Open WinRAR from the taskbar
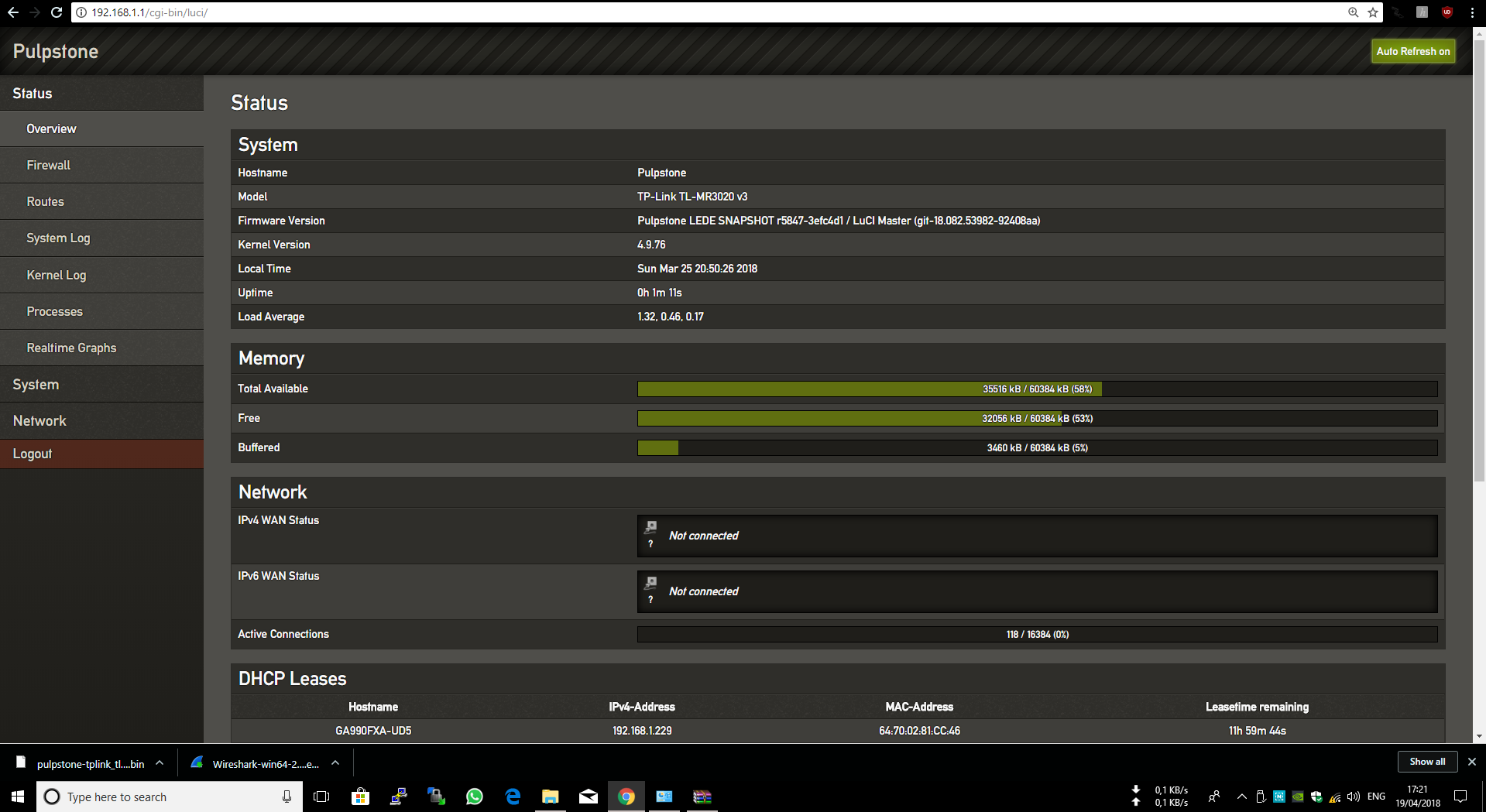Image resolution: width=1486 pixels, height=812 pixels. click(702, 797)
